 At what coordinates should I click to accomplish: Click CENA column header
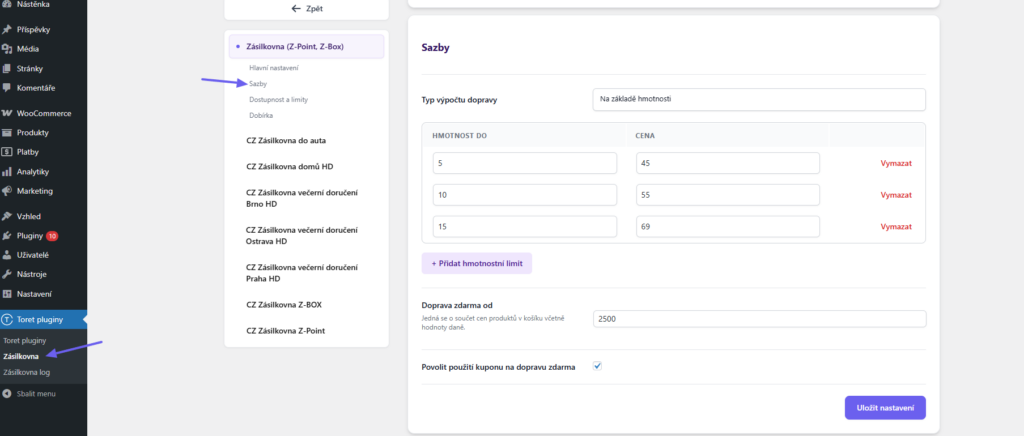tap(645, 135)
